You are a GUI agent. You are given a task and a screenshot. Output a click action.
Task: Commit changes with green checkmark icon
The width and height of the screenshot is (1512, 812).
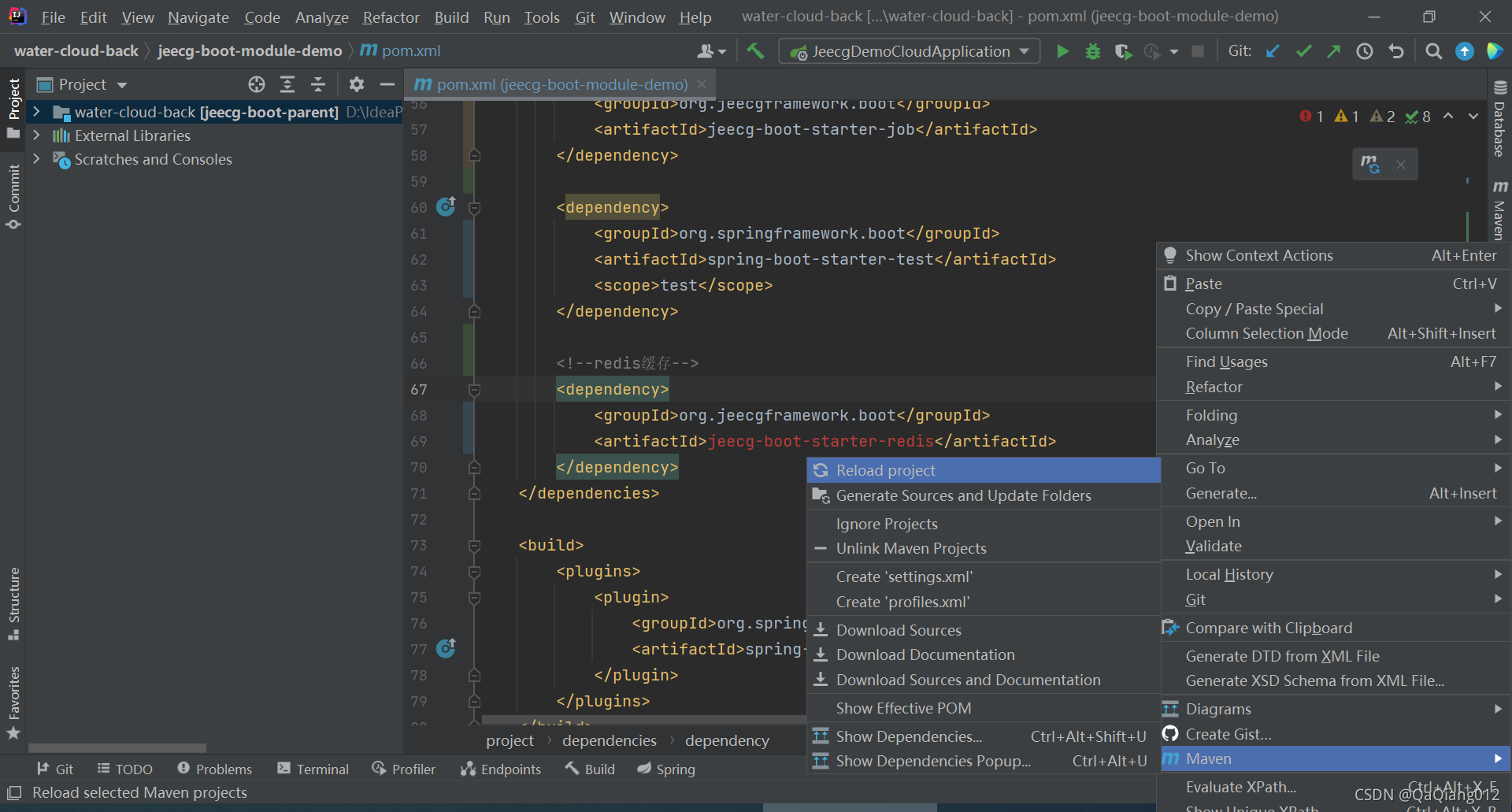[x=1303, y=51]
